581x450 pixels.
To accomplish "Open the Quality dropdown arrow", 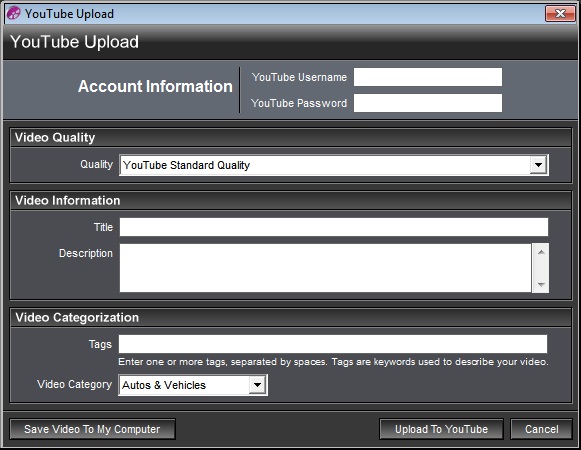I will 538,165.
